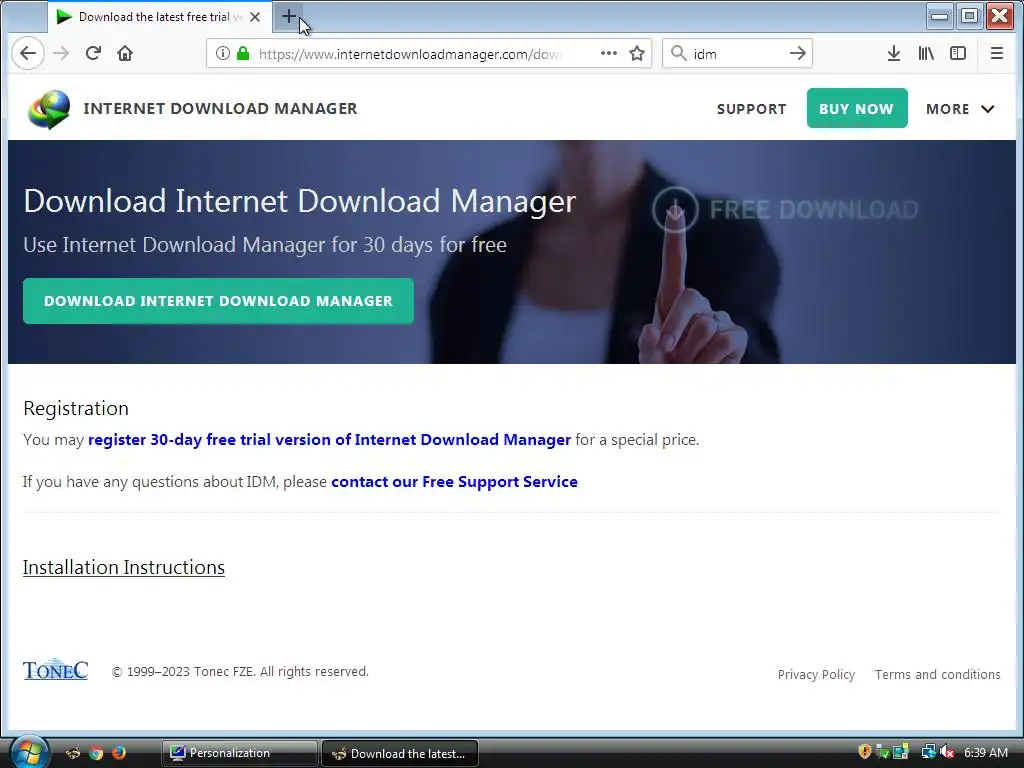Expand the MORE dropdown menu
1024x768 pixels.
click(960, 109)
